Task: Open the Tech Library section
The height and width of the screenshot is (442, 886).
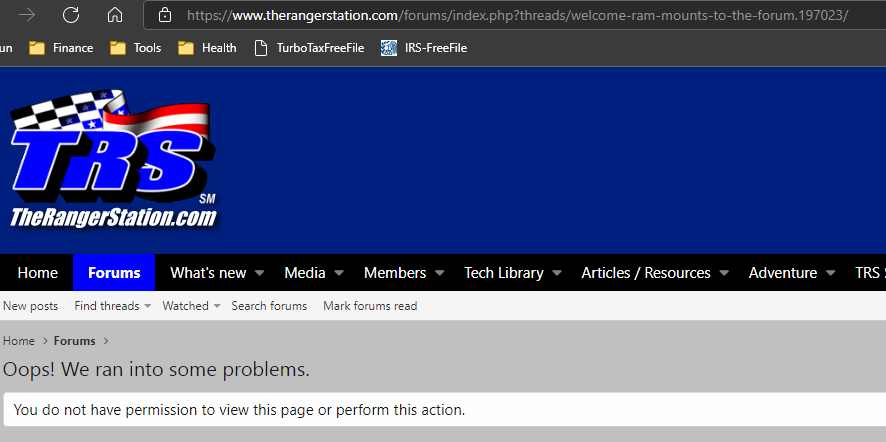Action: click(x=503, y=273)
